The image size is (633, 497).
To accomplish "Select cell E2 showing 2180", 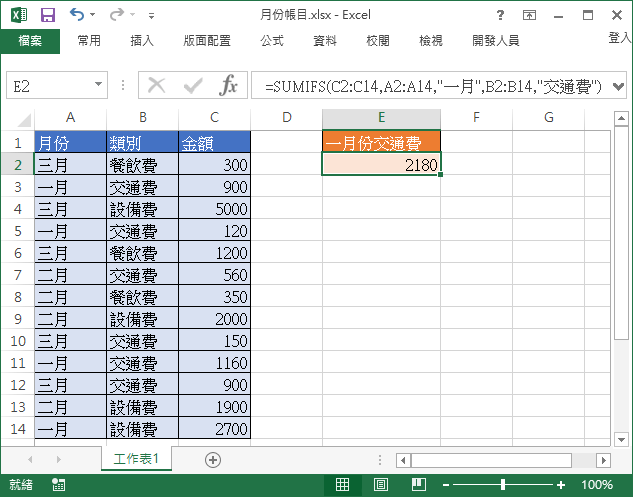I will [381, 164].
